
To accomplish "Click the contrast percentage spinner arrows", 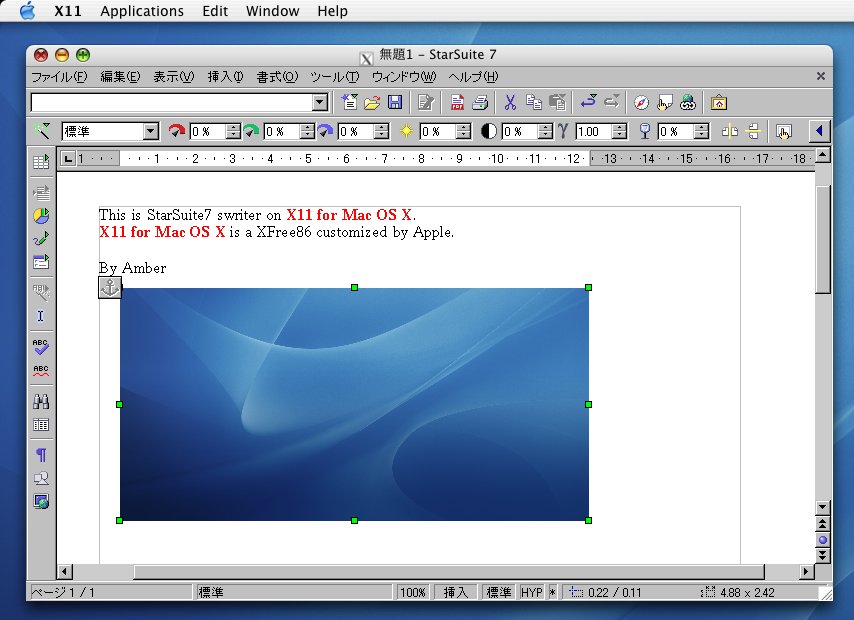I will (x=545, y=131).
